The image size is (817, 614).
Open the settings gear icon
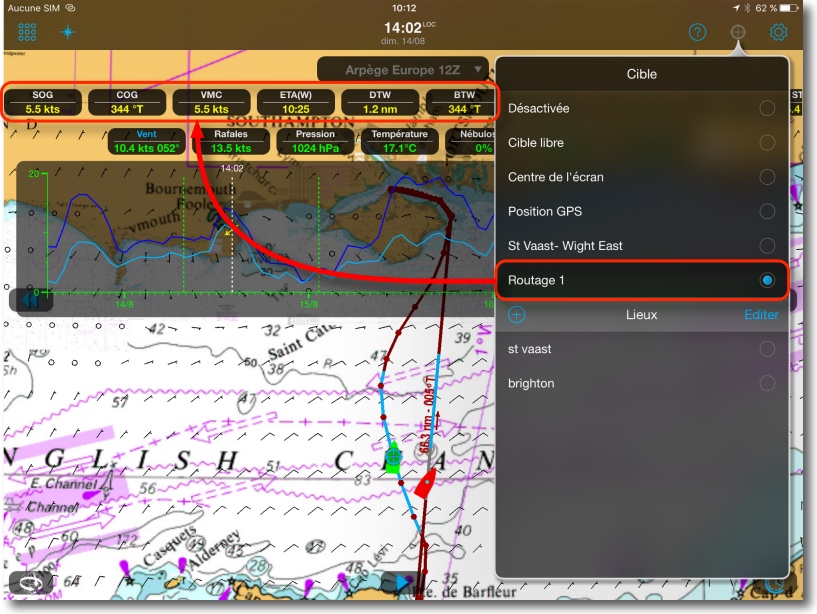[778, 32]
